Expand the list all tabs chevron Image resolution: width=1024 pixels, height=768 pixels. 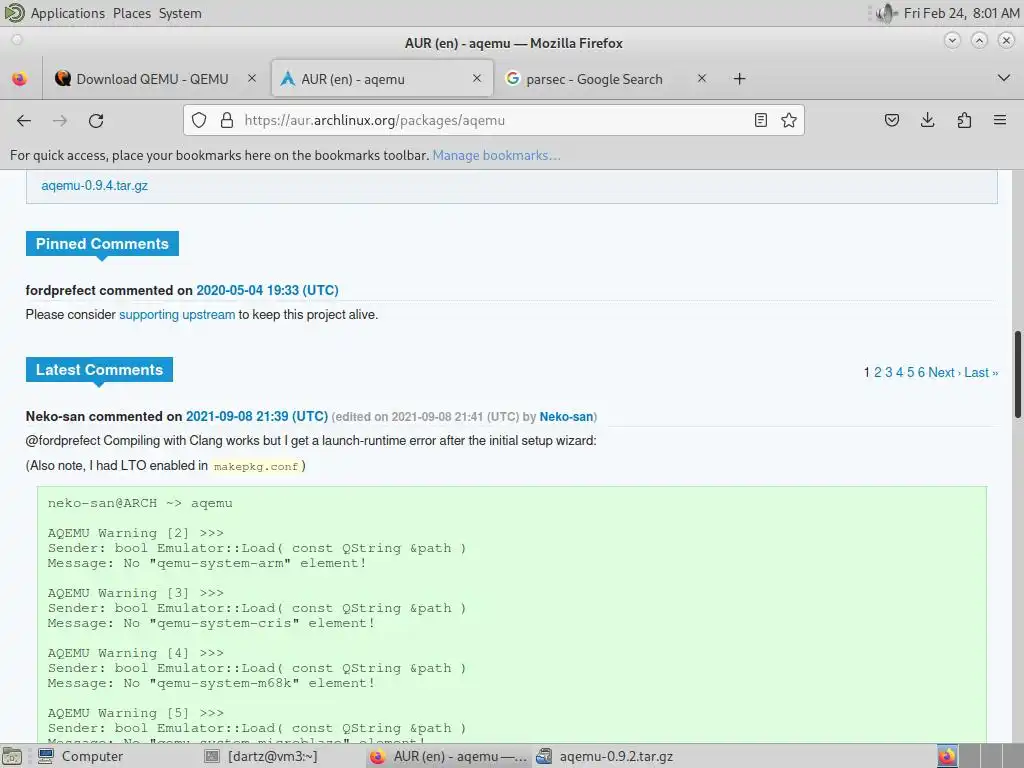[x=1004, y=78]
